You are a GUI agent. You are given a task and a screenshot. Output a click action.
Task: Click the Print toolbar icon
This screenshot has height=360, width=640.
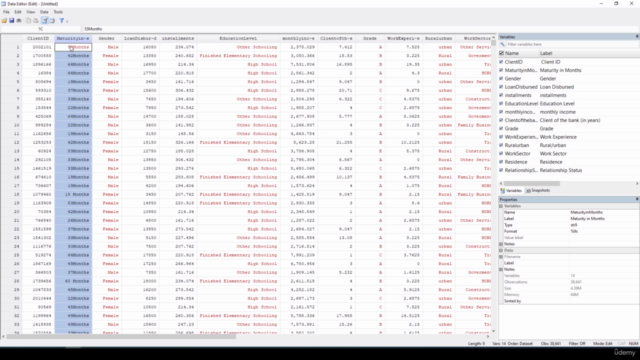pyautogui.click(x=19, y=20)
